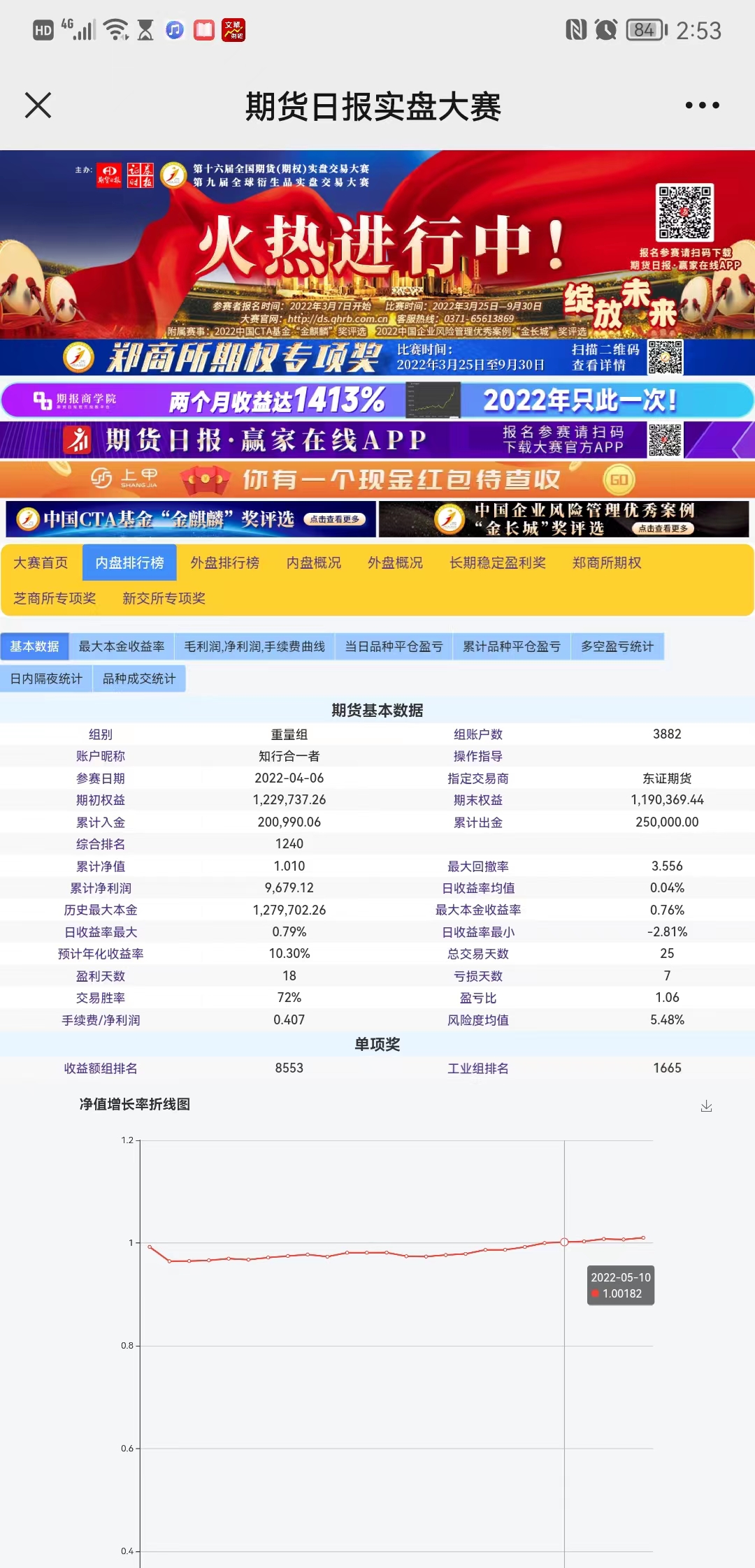
Task: Tap the GO button on the 上甲 red packet banner
Action: tap(619, 479)
